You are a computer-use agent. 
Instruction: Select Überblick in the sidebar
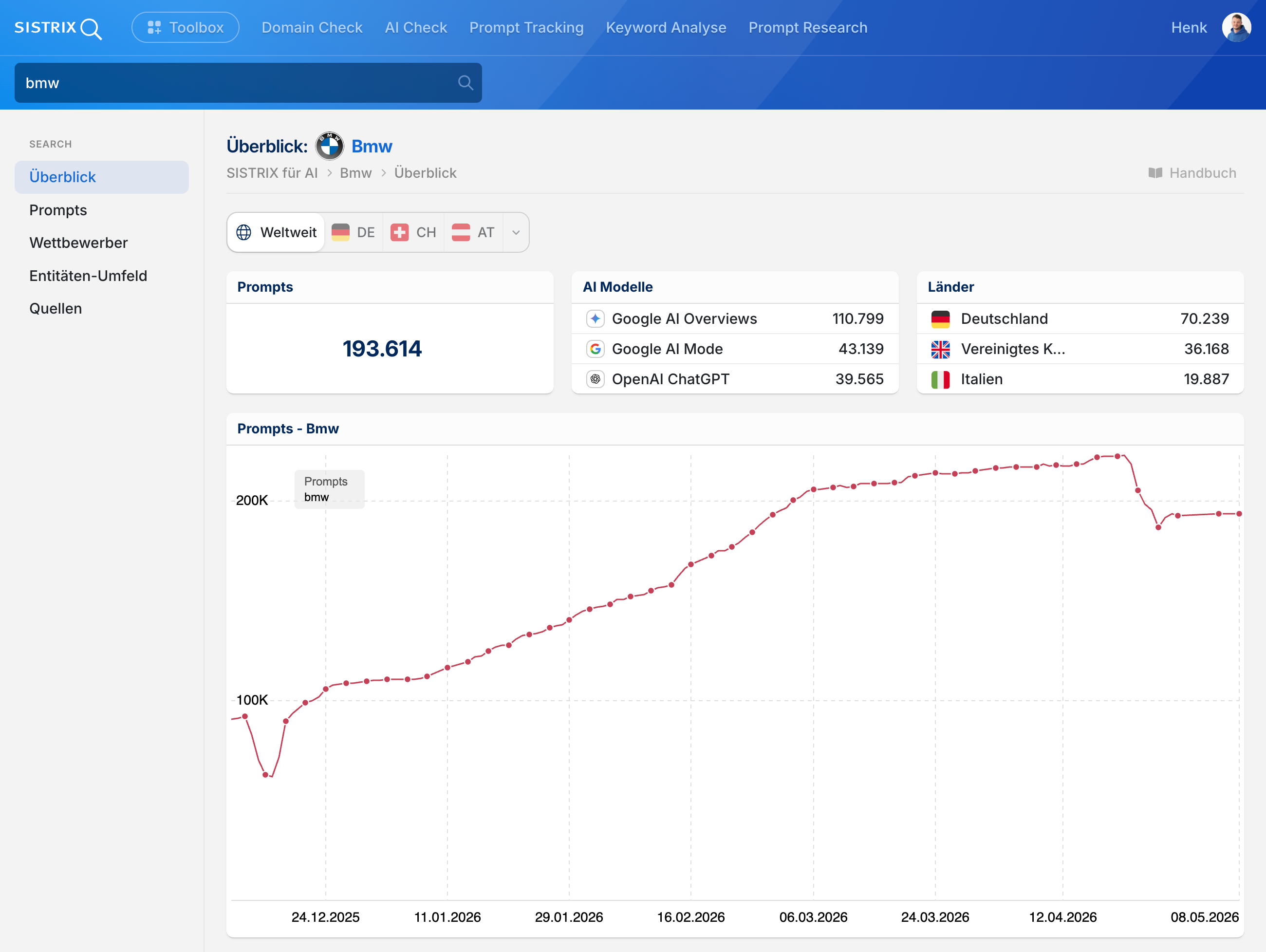pos(101,177)
